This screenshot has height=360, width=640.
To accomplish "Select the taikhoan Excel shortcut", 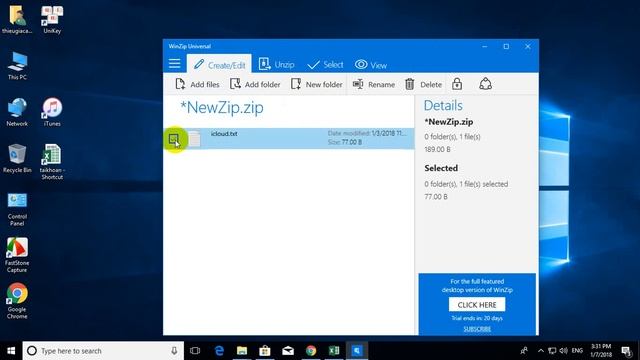I will click(52, 162).
